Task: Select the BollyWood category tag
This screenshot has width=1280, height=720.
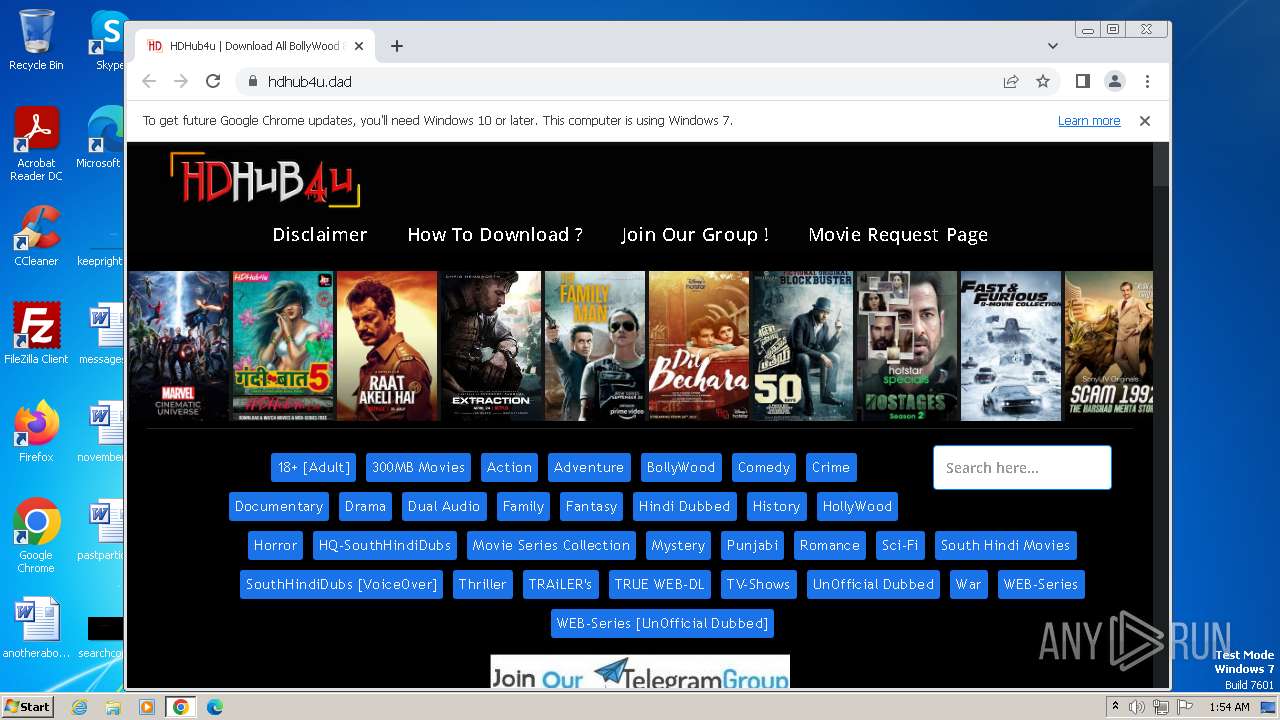Action: [x=681, y=468]
